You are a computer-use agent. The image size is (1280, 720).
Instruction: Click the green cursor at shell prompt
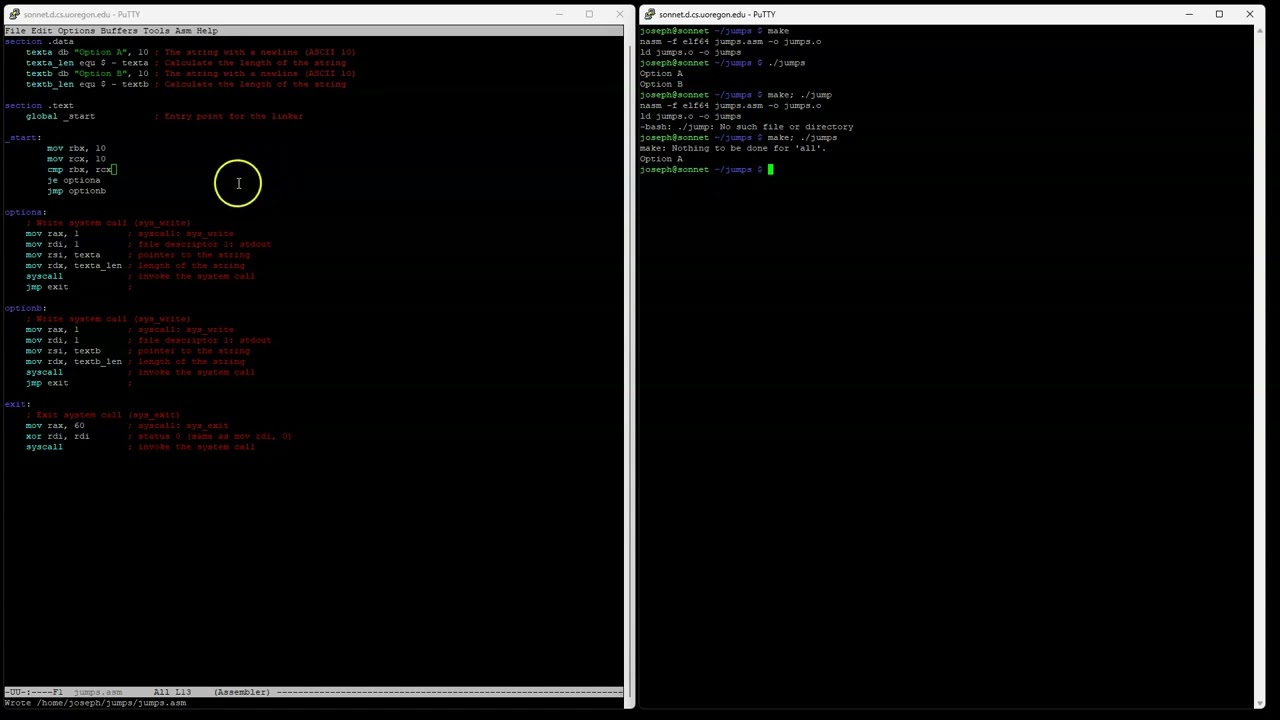771,170
